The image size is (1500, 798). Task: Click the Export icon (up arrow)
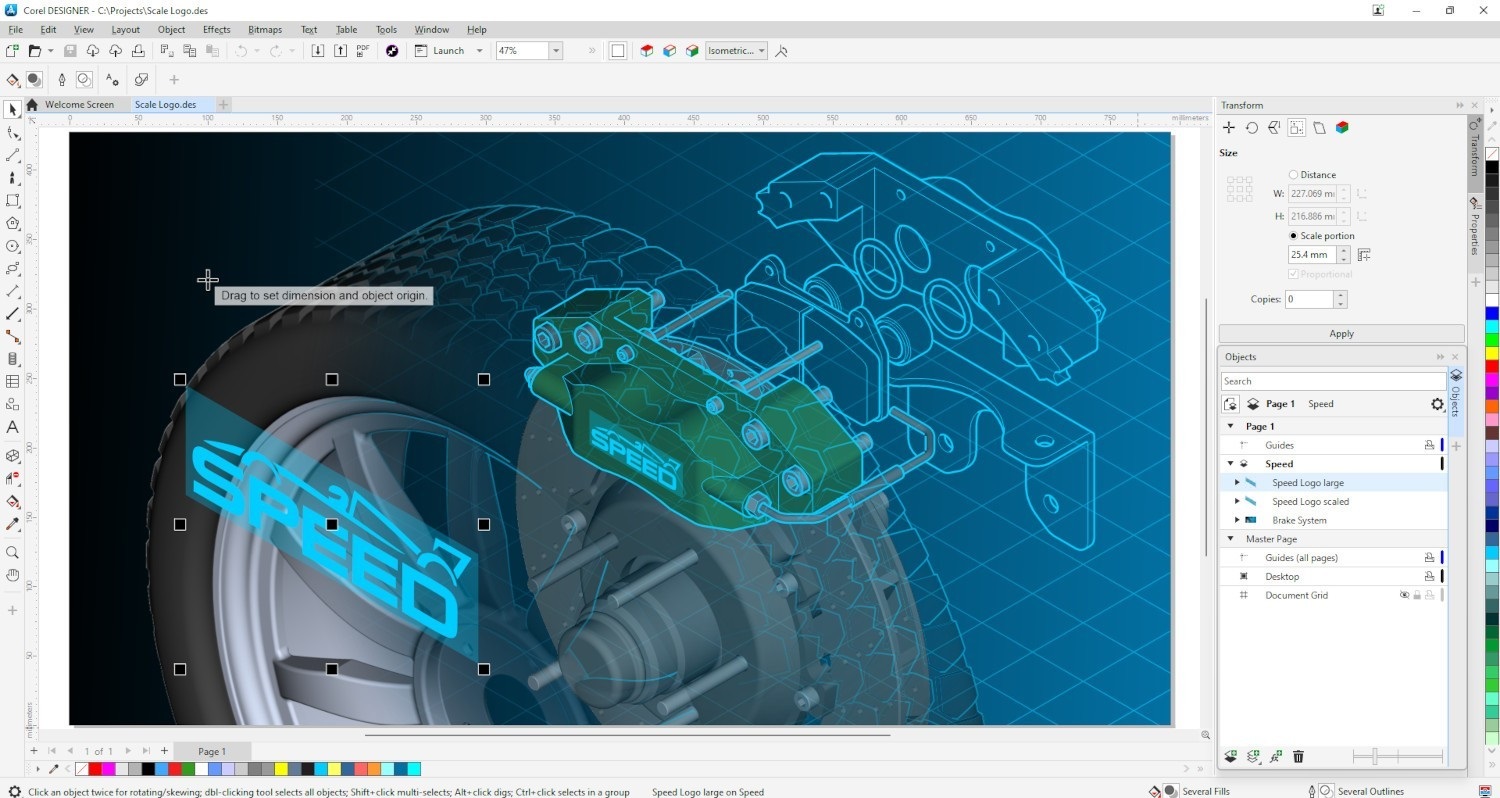(340, 51)
